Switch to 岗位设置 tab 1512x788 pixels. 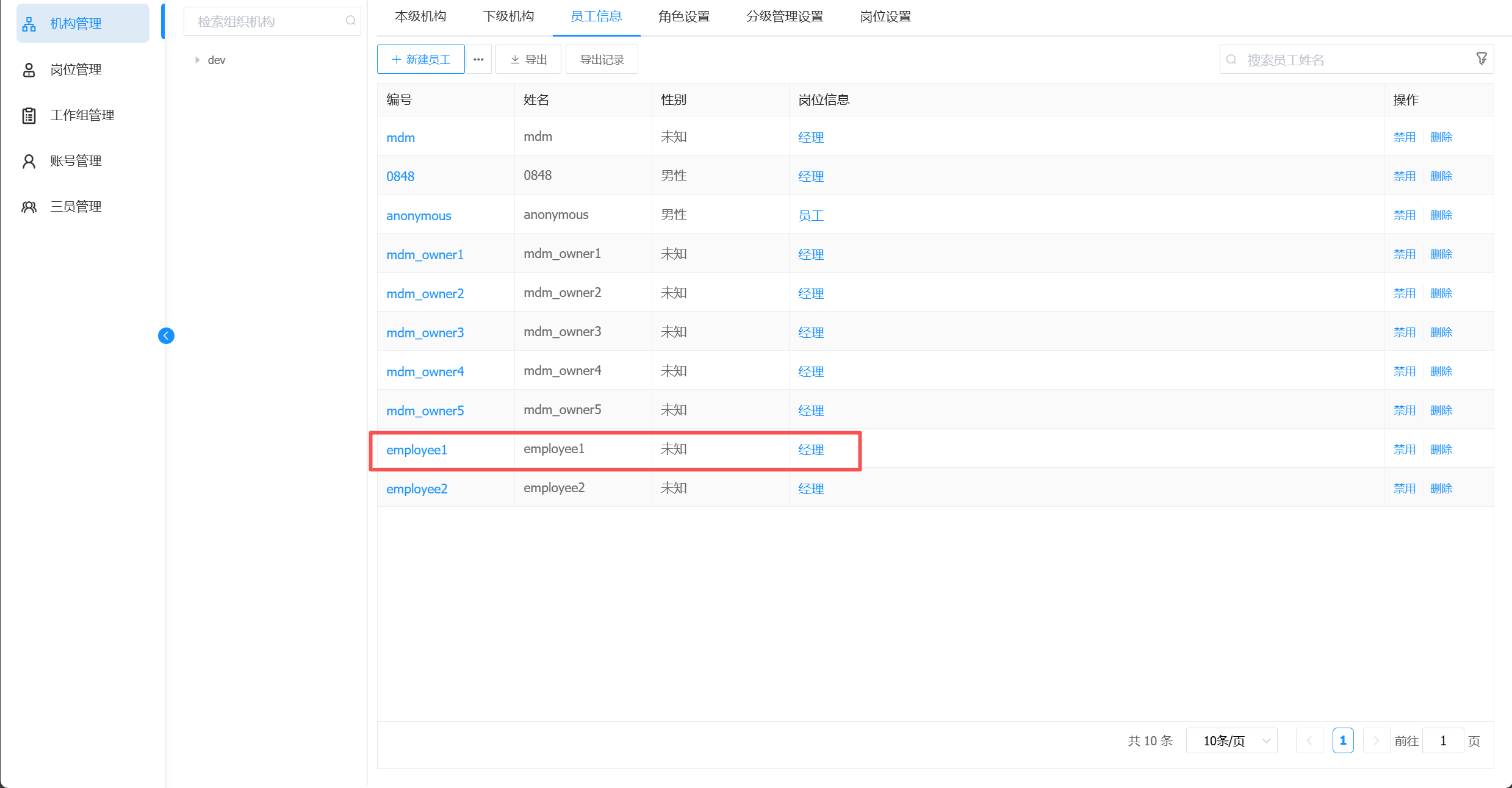click(885, 16)
